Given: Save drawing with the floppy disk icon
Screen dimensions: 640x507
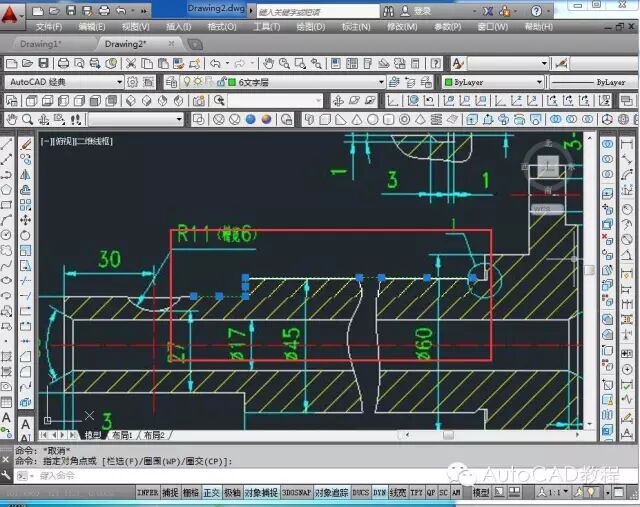Looking at the screenshot, I should click(x=43, y=63).
